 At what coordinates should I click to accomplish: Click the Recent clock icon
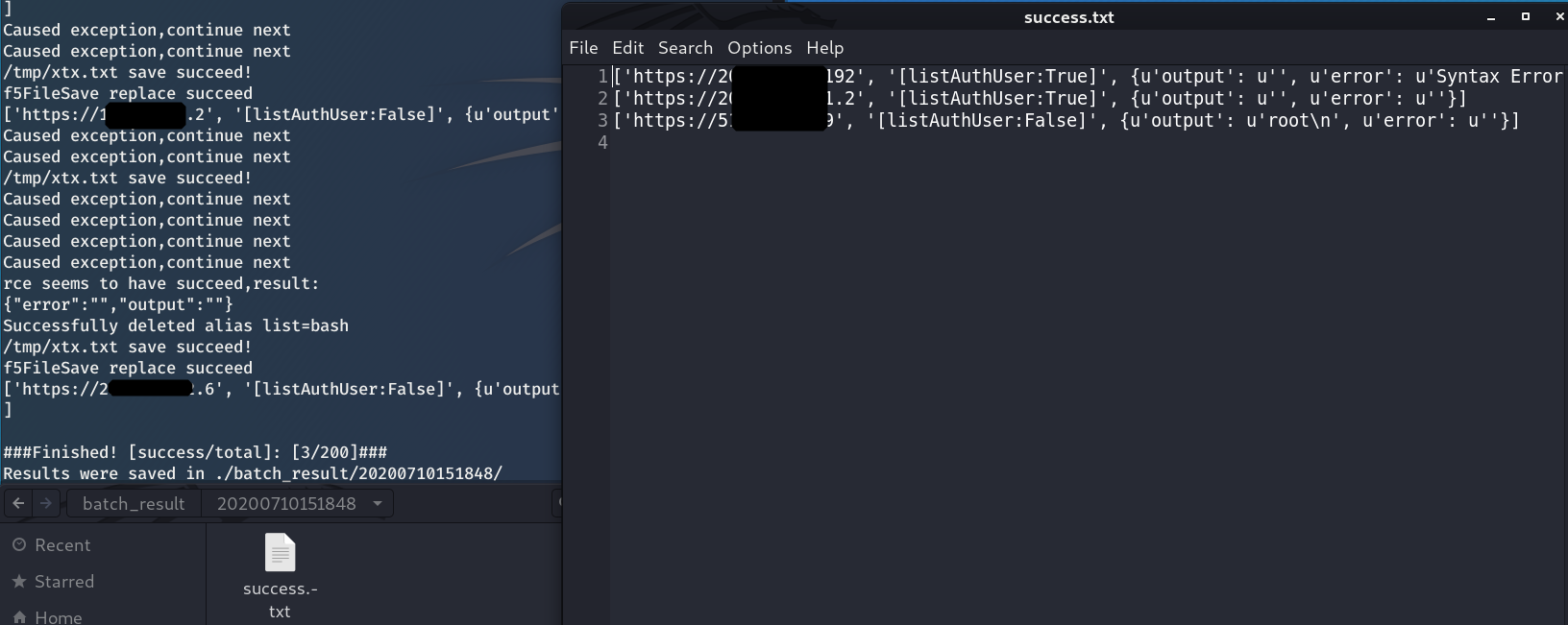tap(19, 545)
